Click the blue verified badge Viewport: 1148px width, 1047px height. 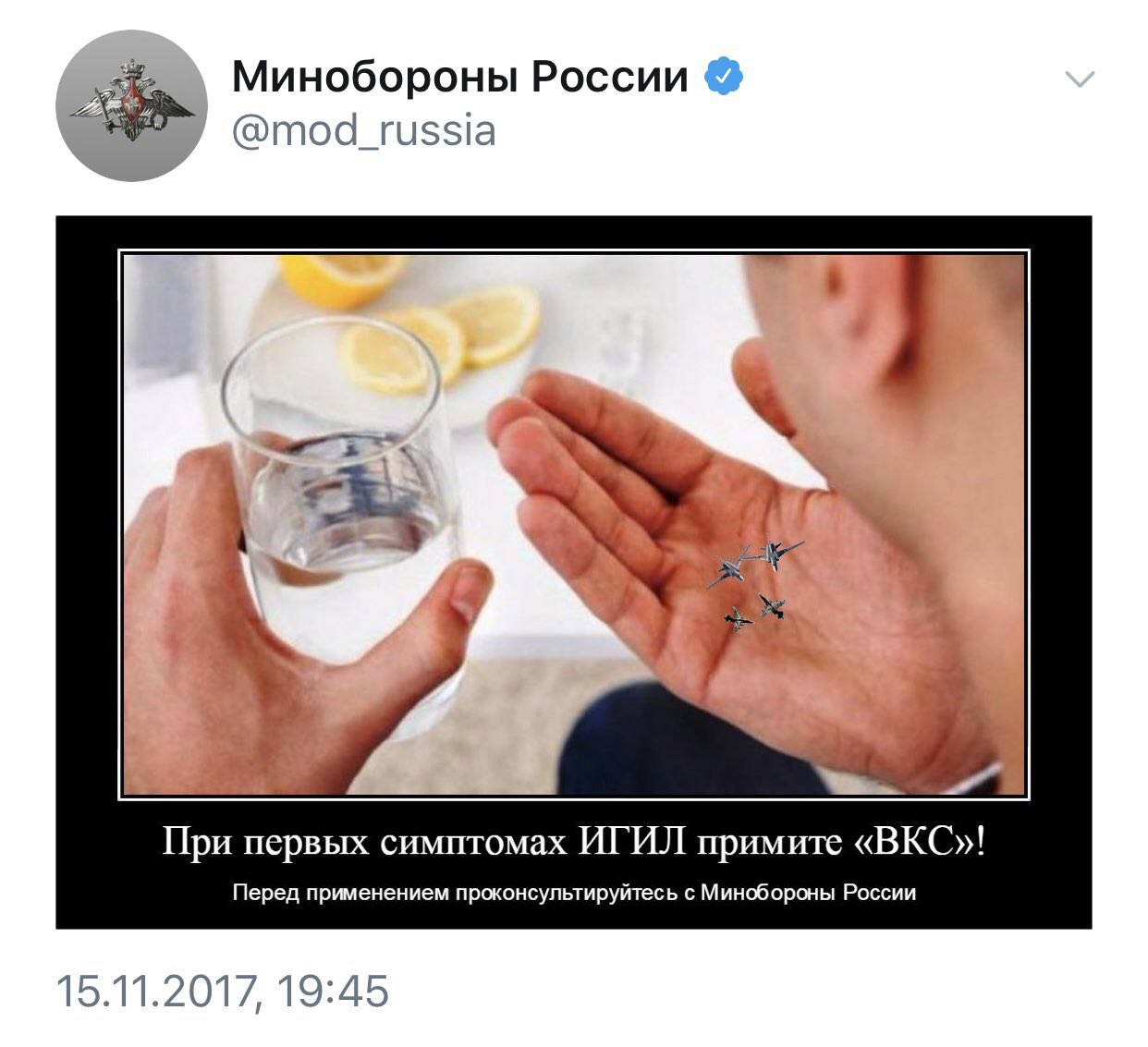[x=725, y=77]
